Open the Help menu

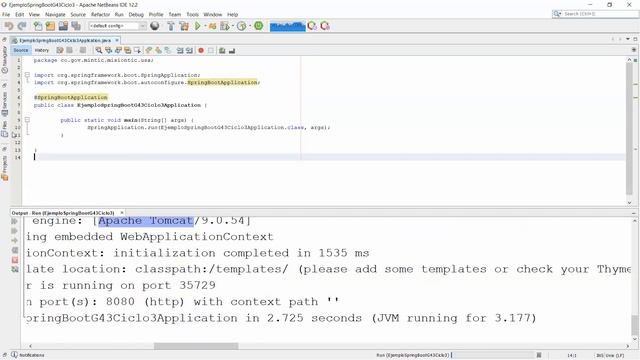click(232, 14)
